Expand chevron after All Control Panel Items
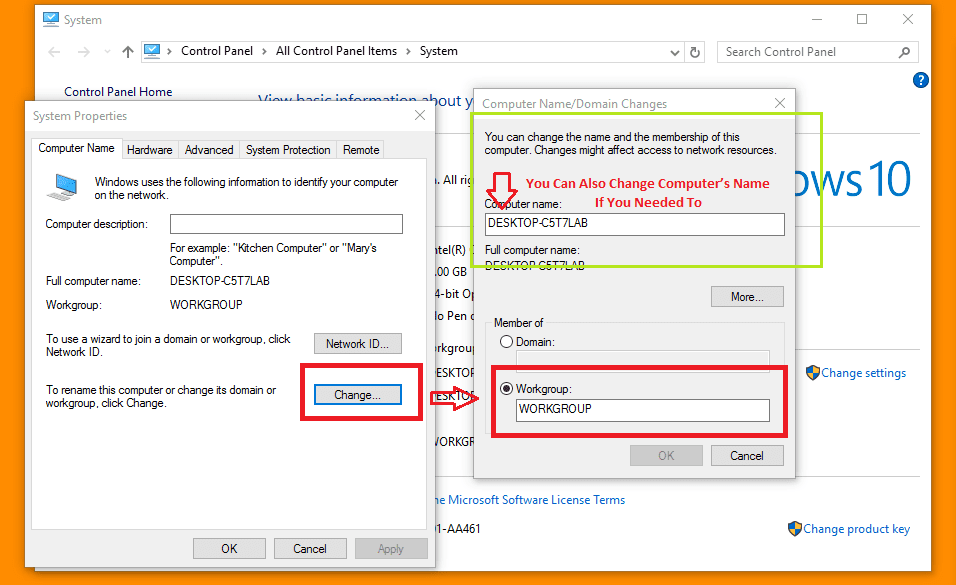Viewport: 956px width, 585px height. [x=408, y=52]
